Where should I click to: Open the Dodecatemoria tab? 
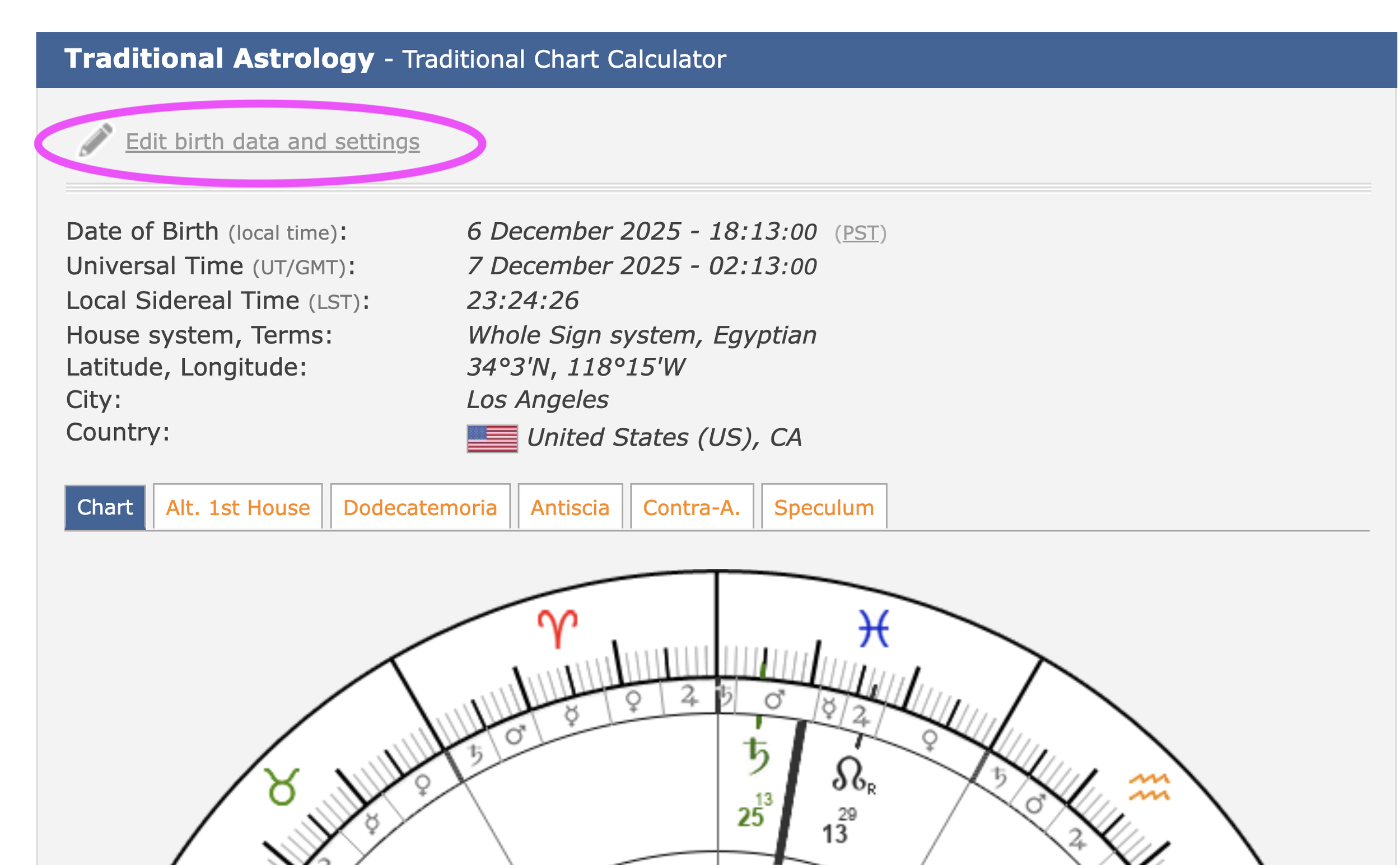click(x=420, y=507)
